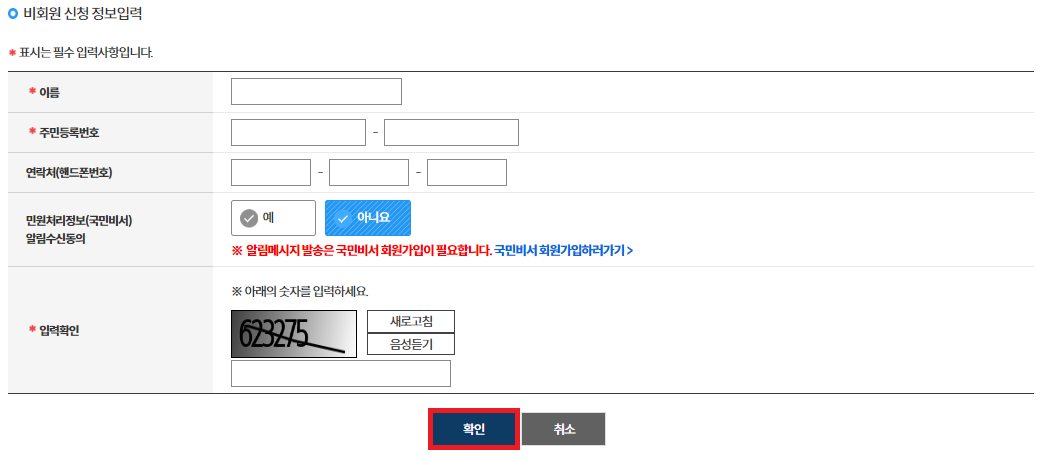
Task: Select the 아니요 option for 알림수신동의
Action: (368, 218)
